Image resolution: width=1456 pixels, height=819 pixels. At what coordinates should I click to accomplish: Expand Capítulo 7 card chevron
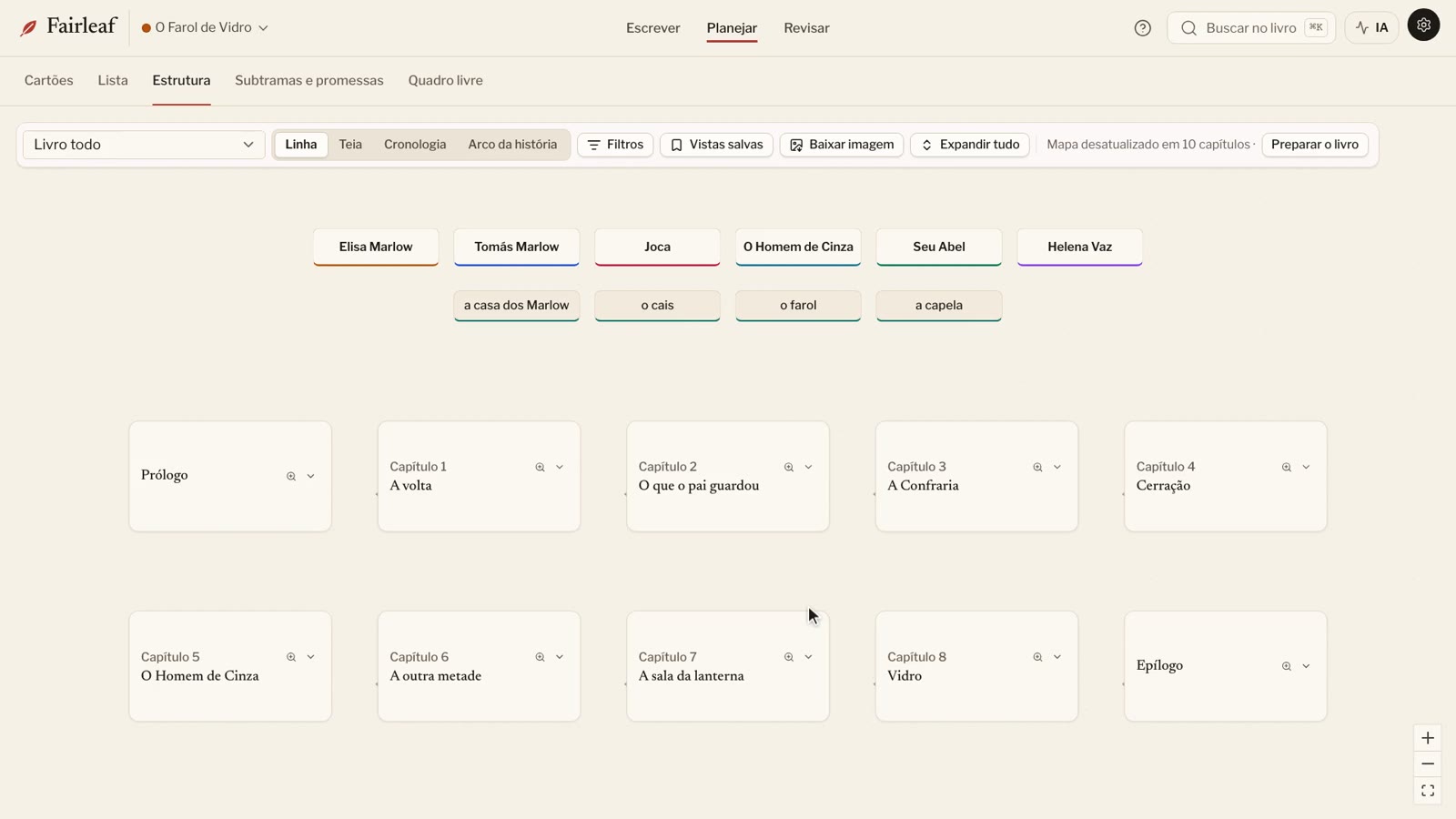coord(808,657)
